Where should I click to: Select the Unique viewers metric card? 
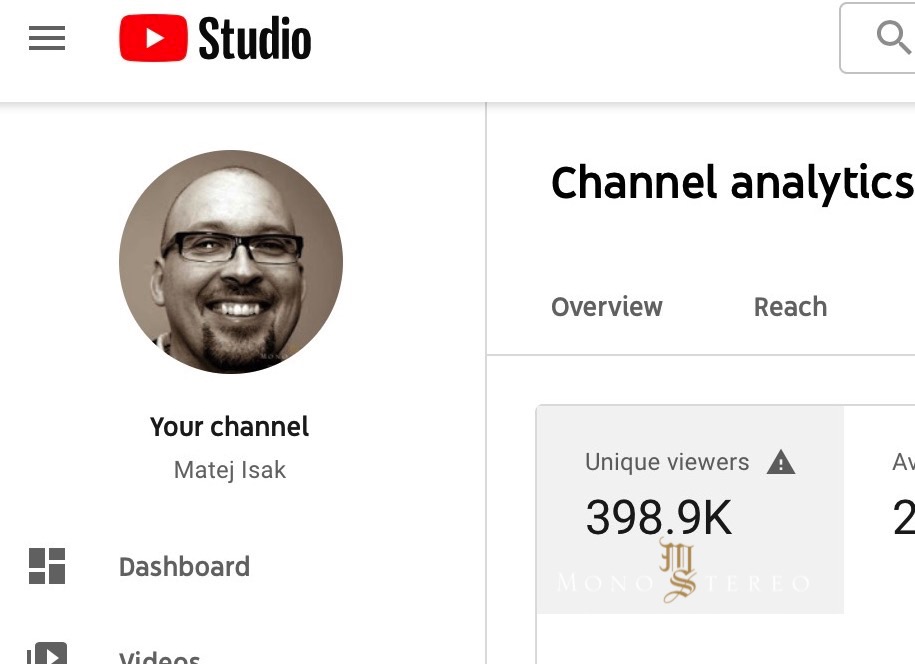point(690,509)
